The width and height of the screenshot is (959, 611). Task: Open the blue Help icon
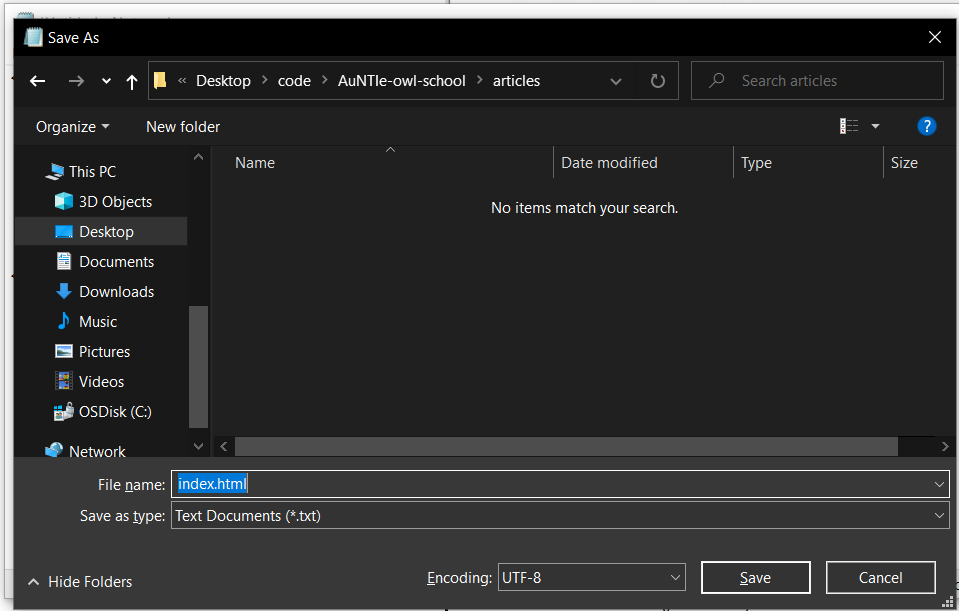click(x=927, y=126)
